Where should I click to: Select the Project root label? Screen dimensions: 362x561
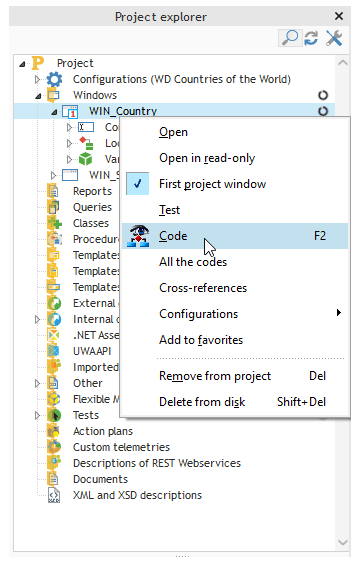click(x=75, y=63)
